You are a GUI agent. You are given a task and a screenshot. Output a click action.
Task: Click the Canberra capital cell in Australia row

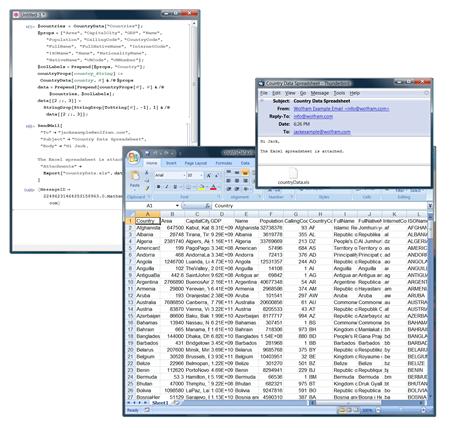coord(197,302)
